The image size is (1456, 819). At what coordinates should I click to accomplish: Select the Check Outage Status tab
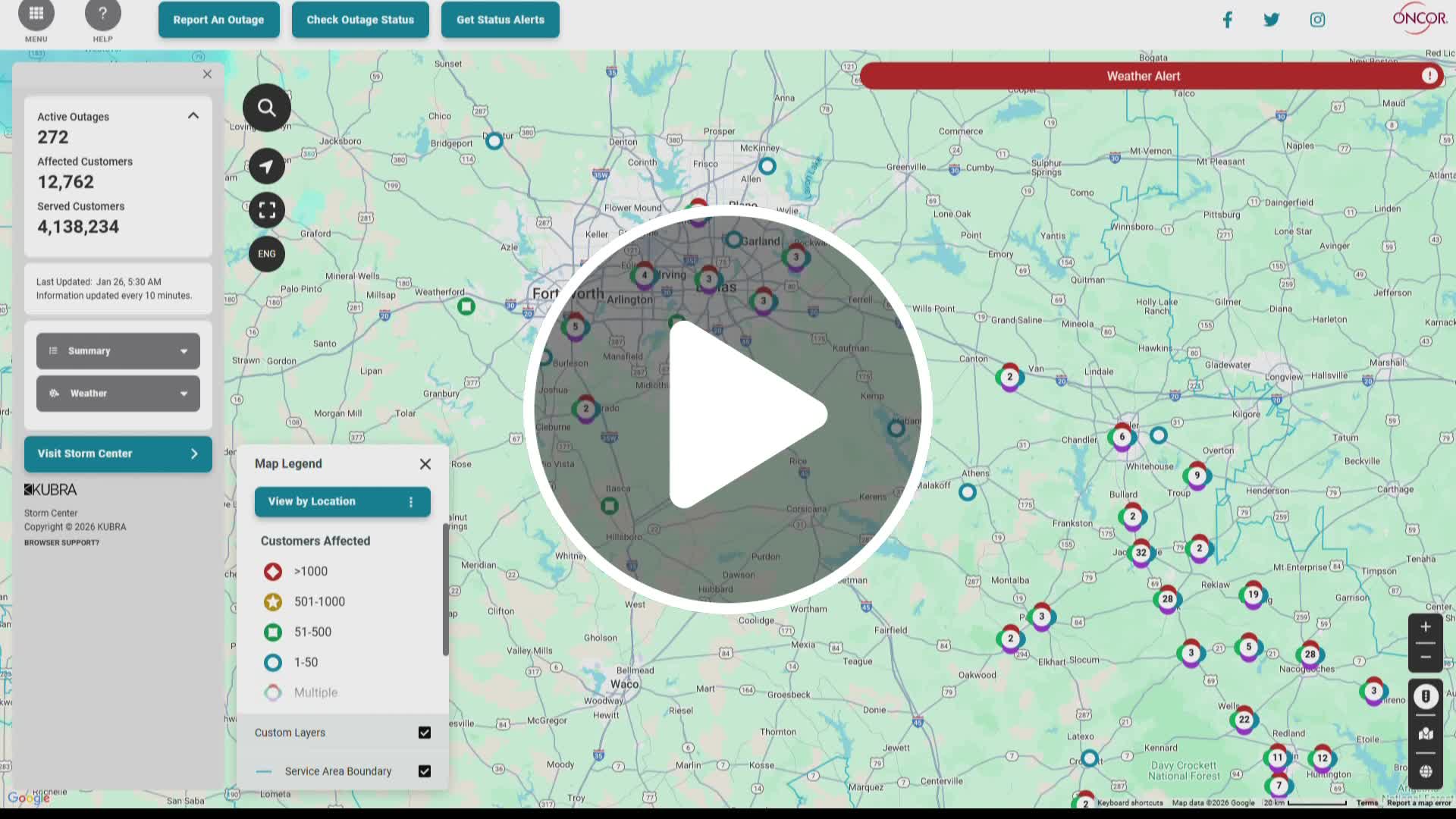pyautogui.click(x=360, y=19)
